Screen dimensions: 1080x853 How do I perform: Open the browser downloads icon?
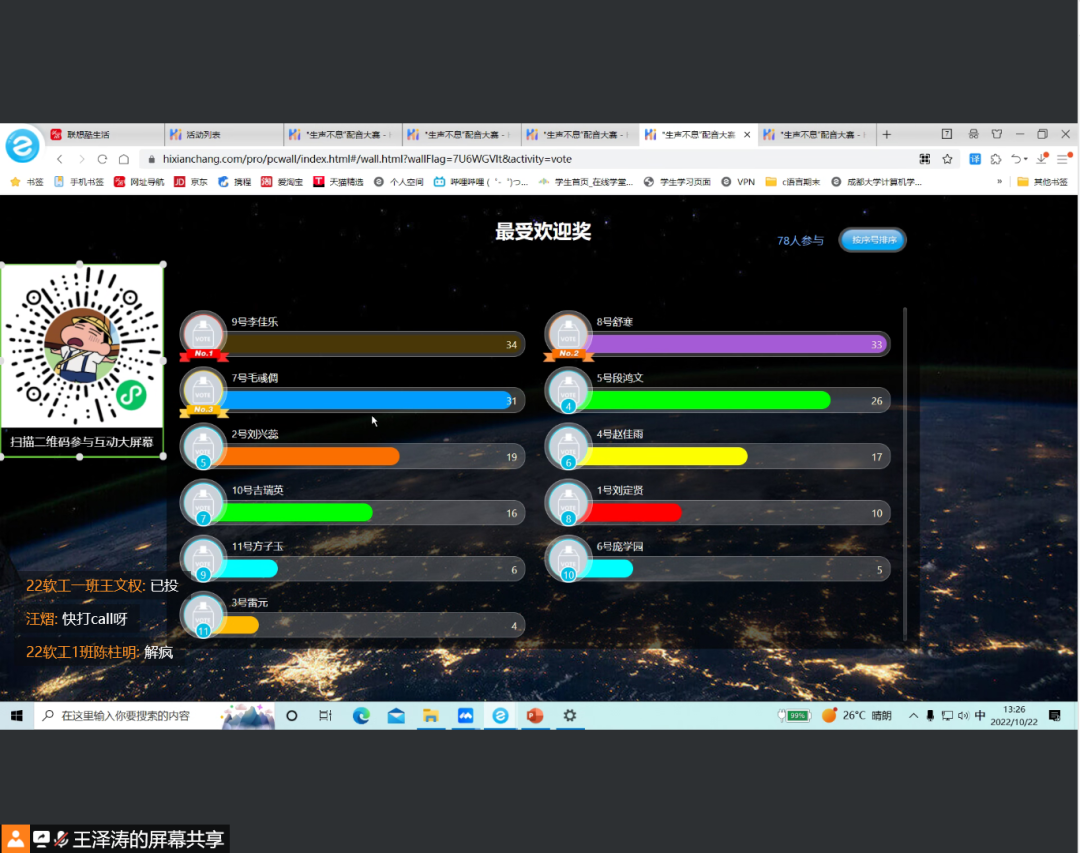[1041, 159]
